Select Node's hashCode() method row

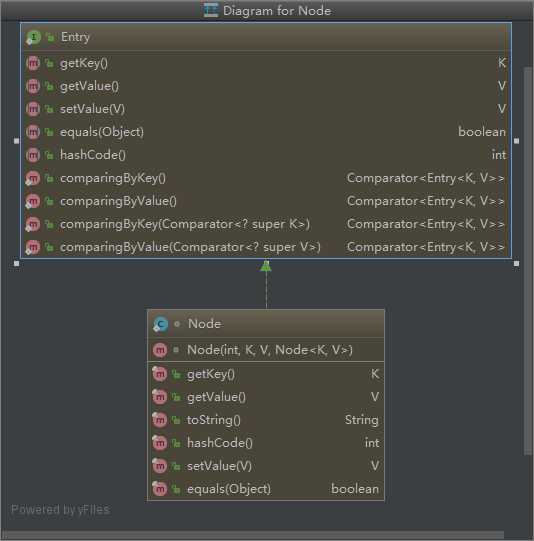coord(266,443)
